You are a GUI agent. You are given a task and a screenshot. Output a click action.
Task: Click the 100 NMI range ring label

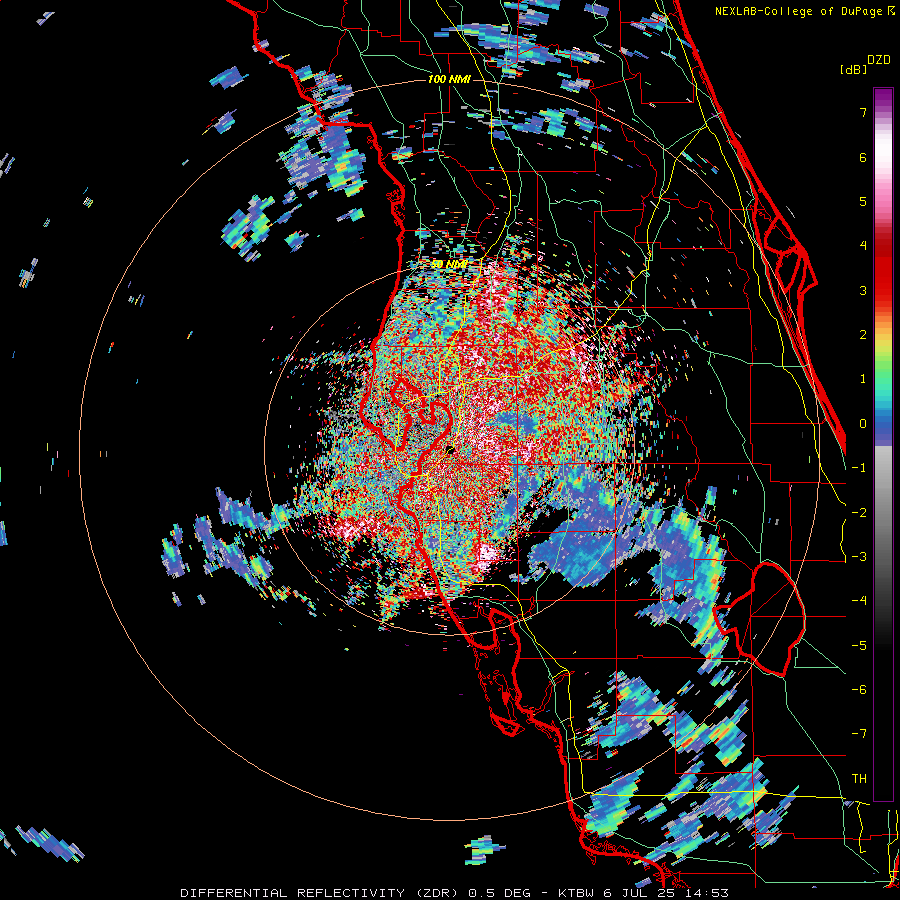point(449,79)
